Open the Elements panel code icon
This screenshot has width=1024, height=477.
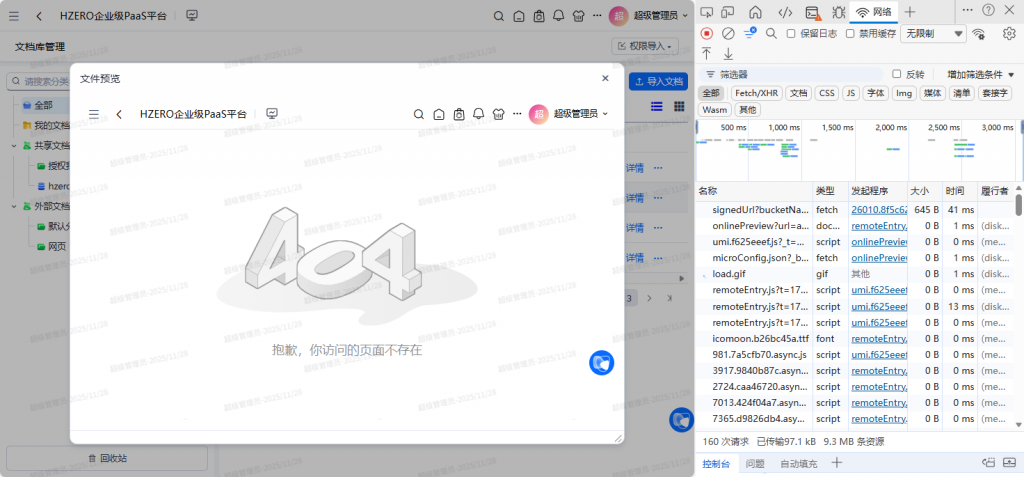(785, 12)
